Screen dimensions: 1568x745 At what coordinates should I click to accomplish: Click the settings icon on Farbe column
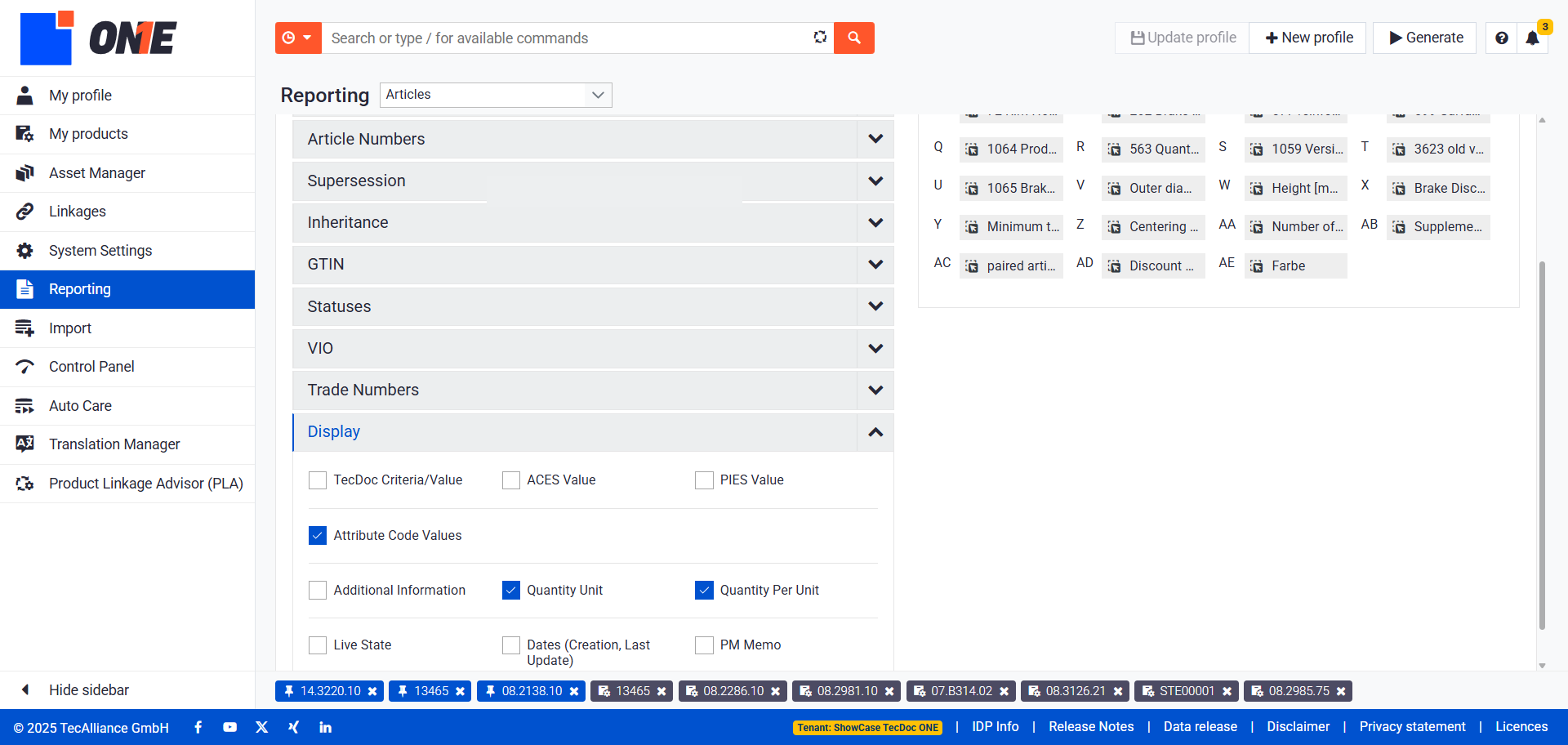(1257, 266)
